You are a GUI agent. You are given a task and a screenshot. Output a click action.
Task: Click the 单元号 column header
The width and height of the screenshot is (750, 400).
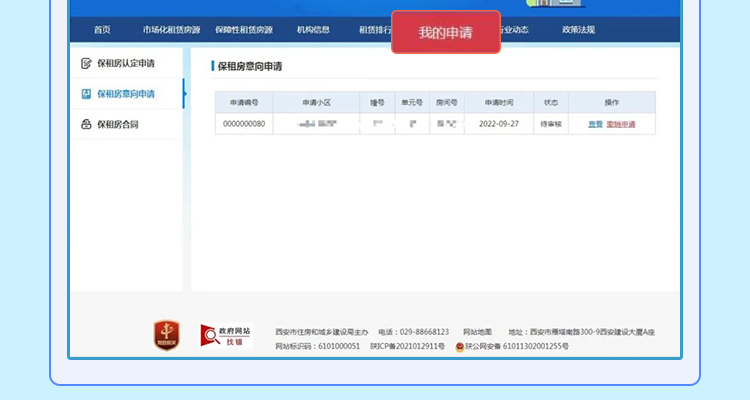412,102
